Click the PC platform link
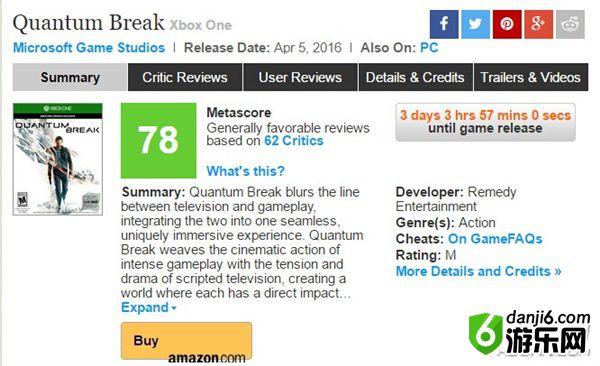Screen dimensions: 600x366 pyautogui.click(x=429, y=48)
